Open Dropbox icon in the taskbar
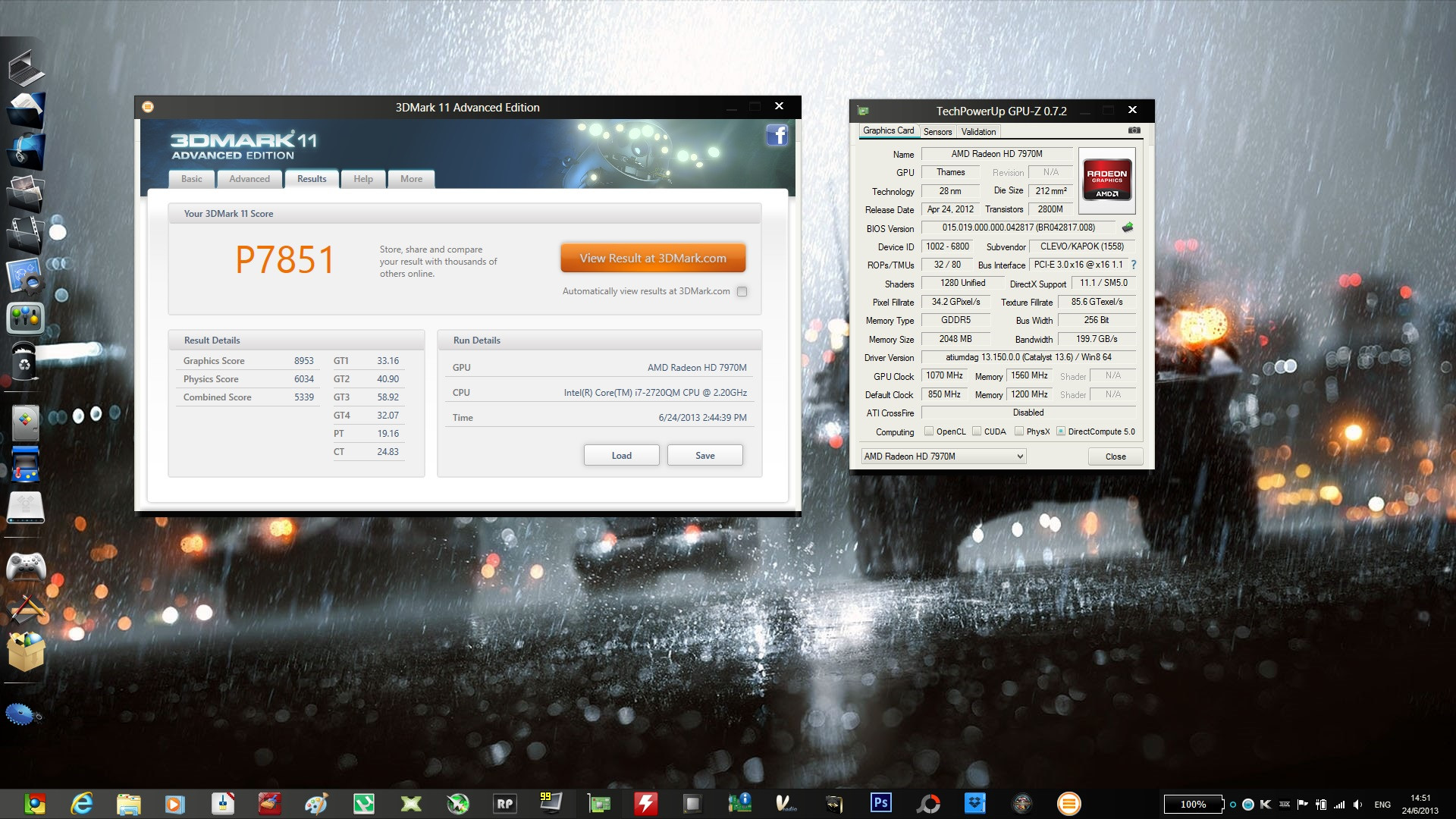Screen dimensions: 1456x819 [x=975, y=803]
